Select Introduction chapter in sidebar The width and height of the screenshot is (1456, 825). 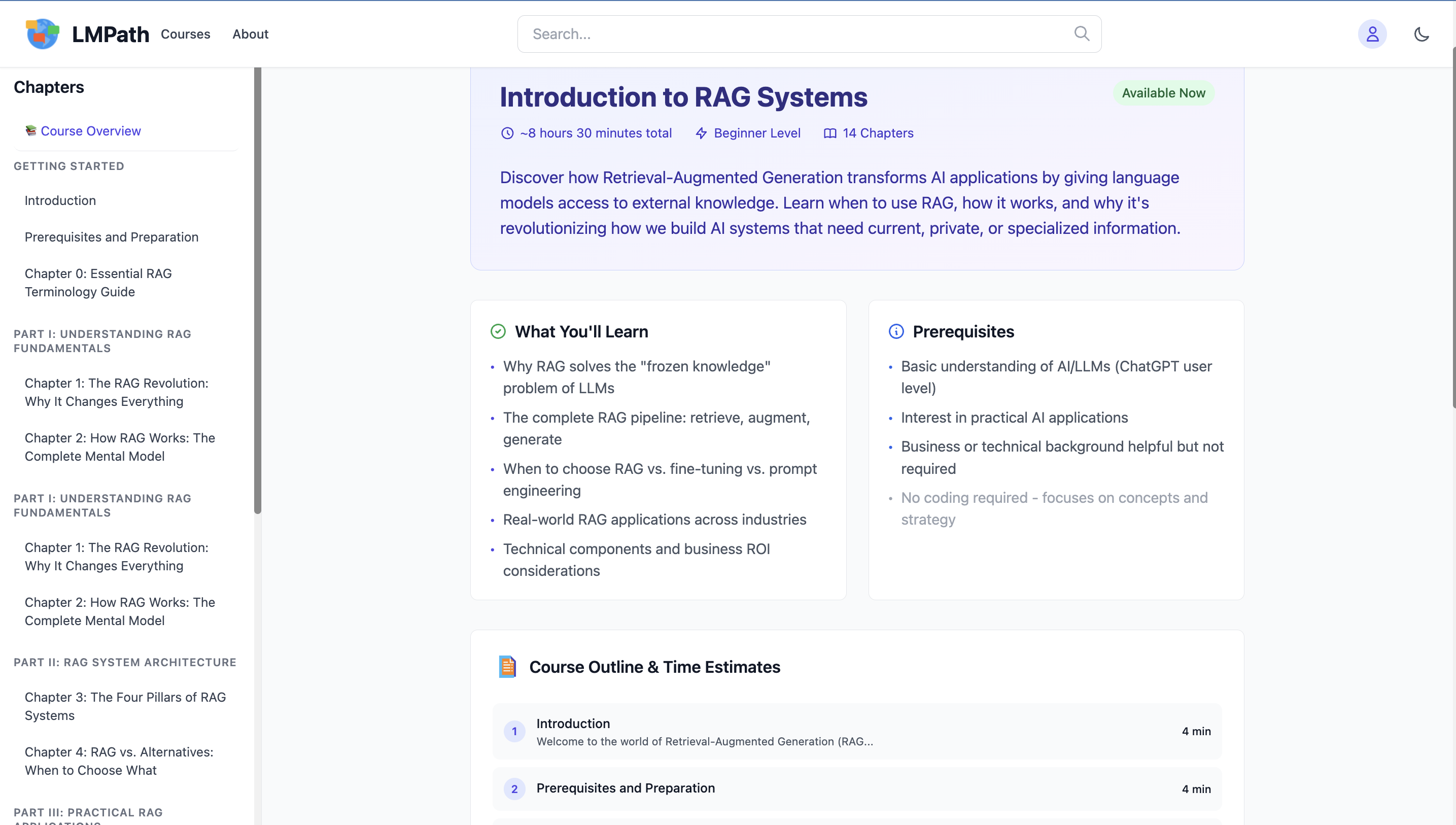(x=60, y=200)
